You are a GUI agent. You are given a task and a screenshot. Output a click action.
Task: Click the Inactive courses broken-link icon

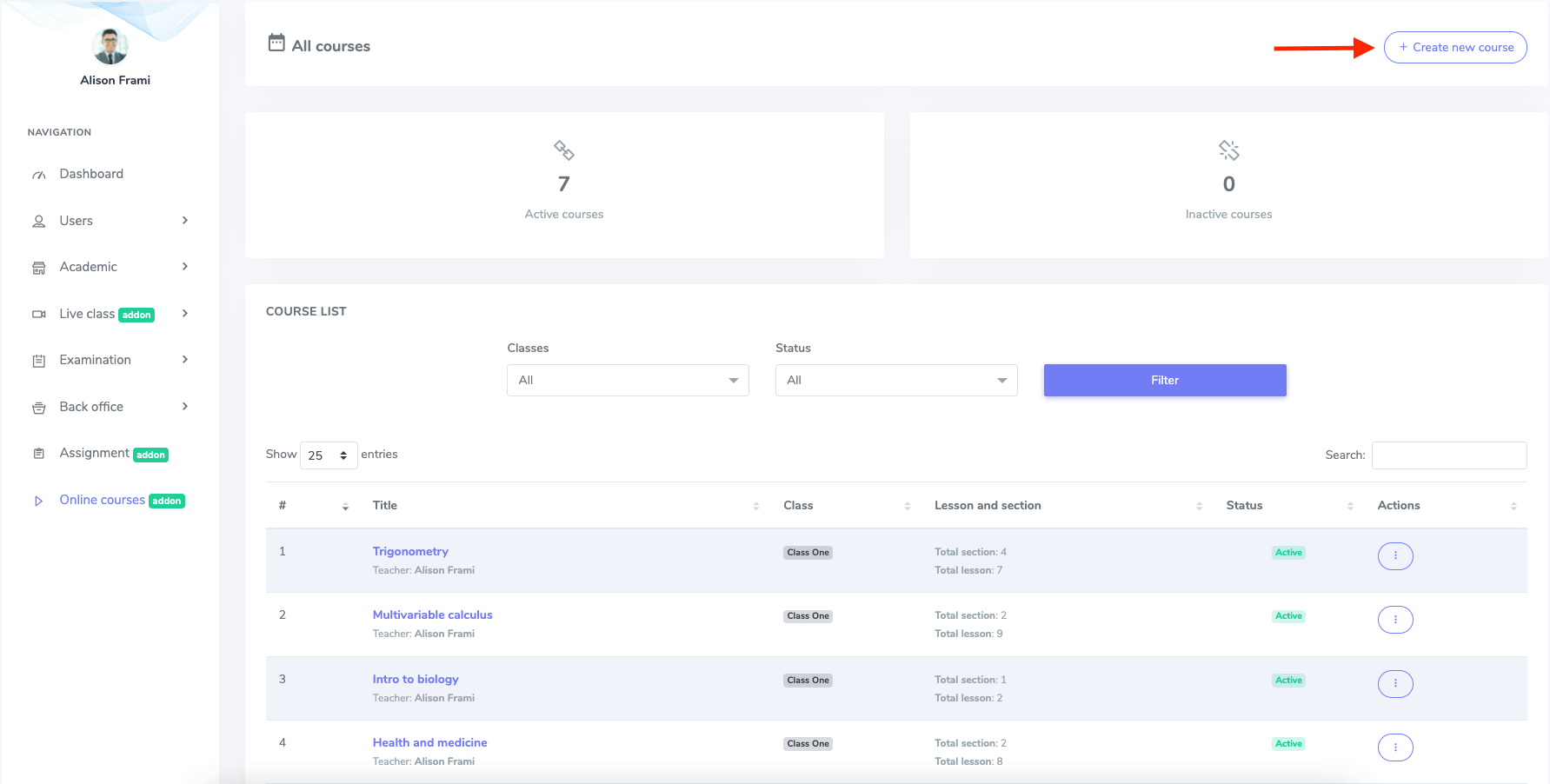(1228, 150)
